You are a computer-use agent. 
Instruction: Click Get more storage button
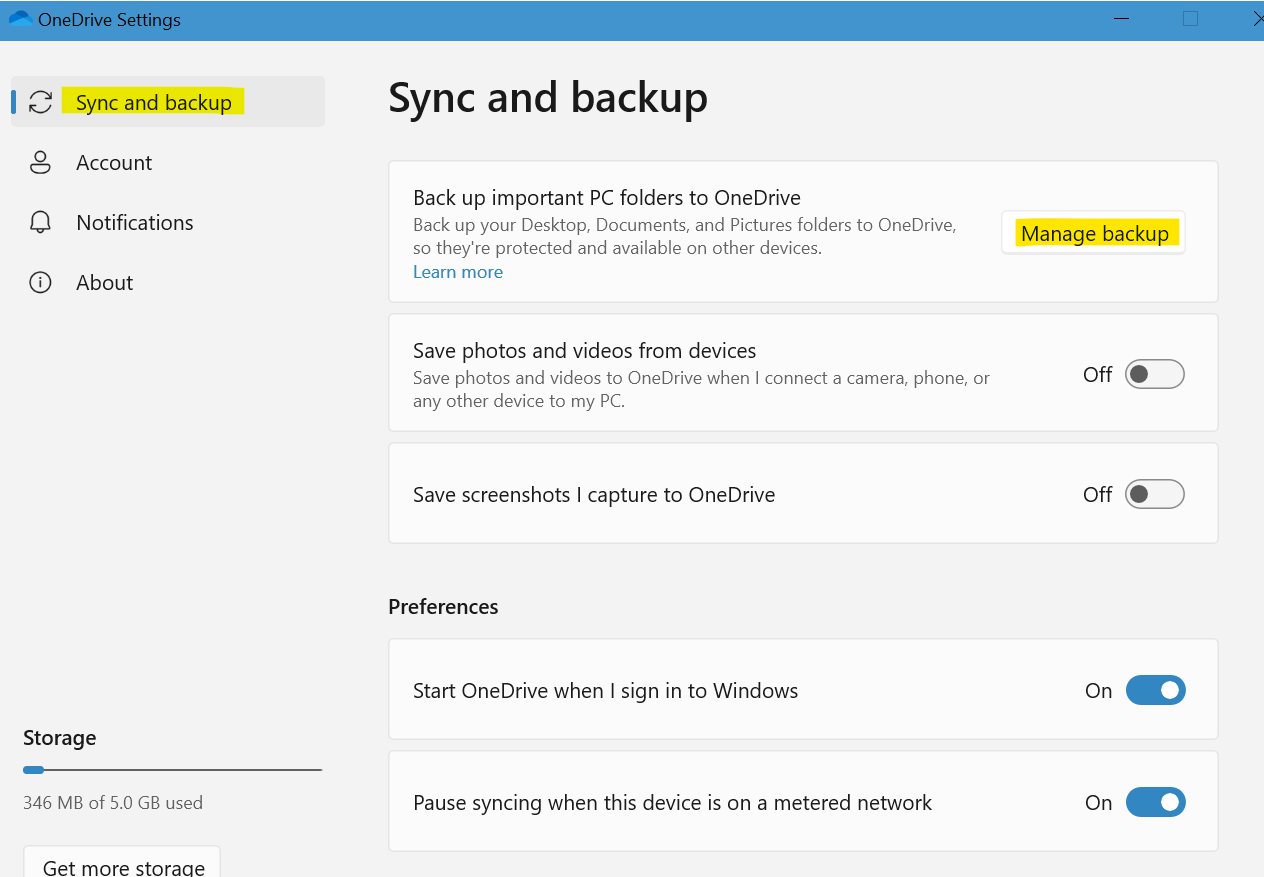click(122, 864)
